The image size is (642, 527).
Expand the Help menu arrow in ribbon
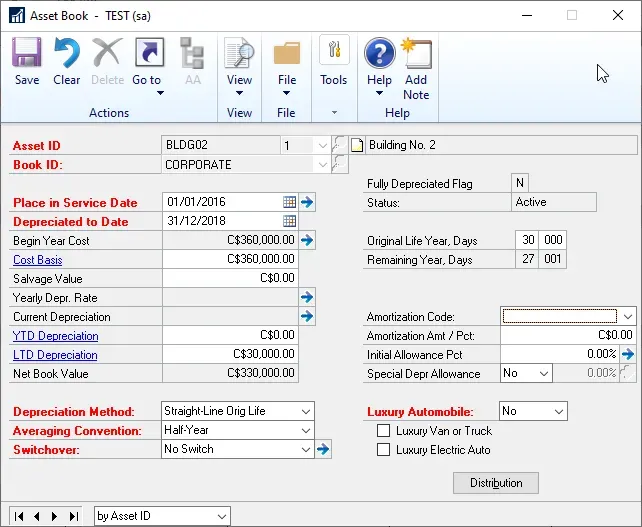(x=380, y=93)
